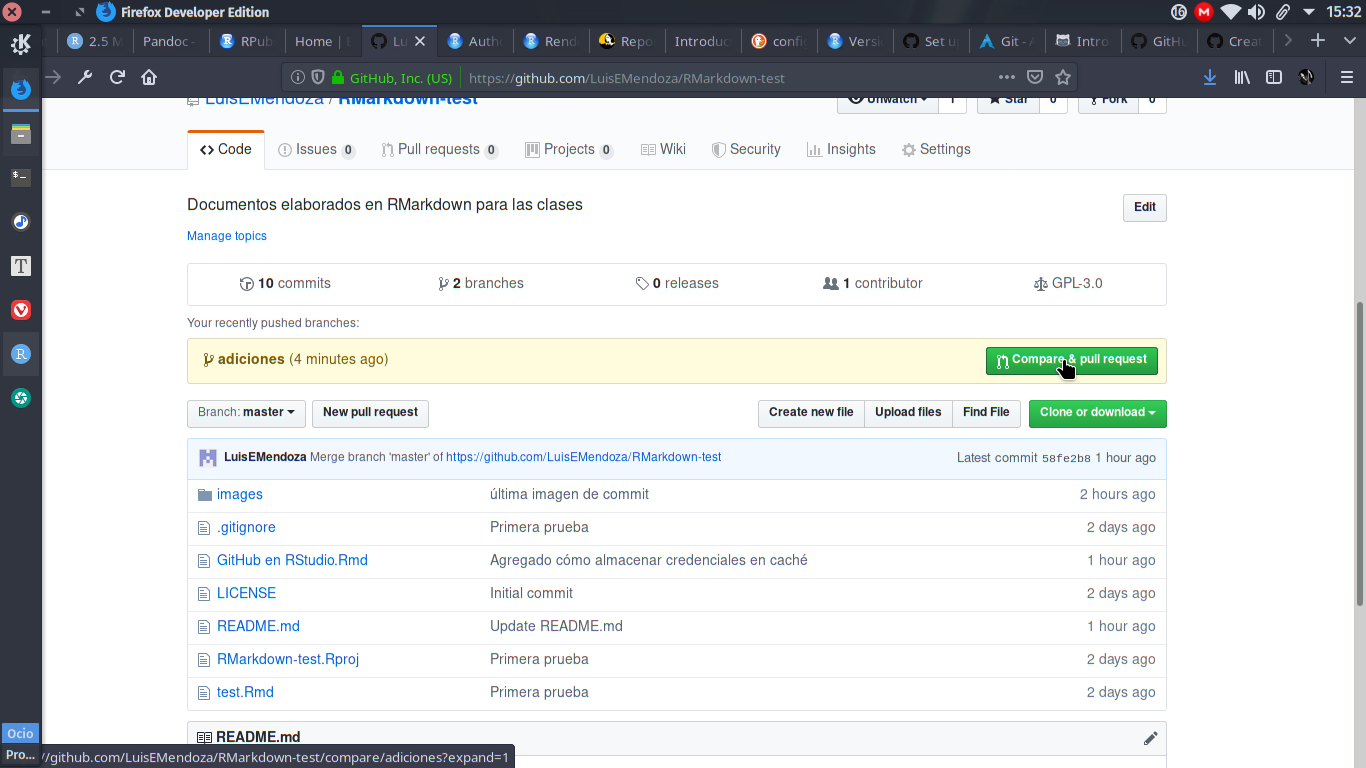The image size is (1366, 768).
Task: Open a new browser tab
Action: coord(1318,41)
